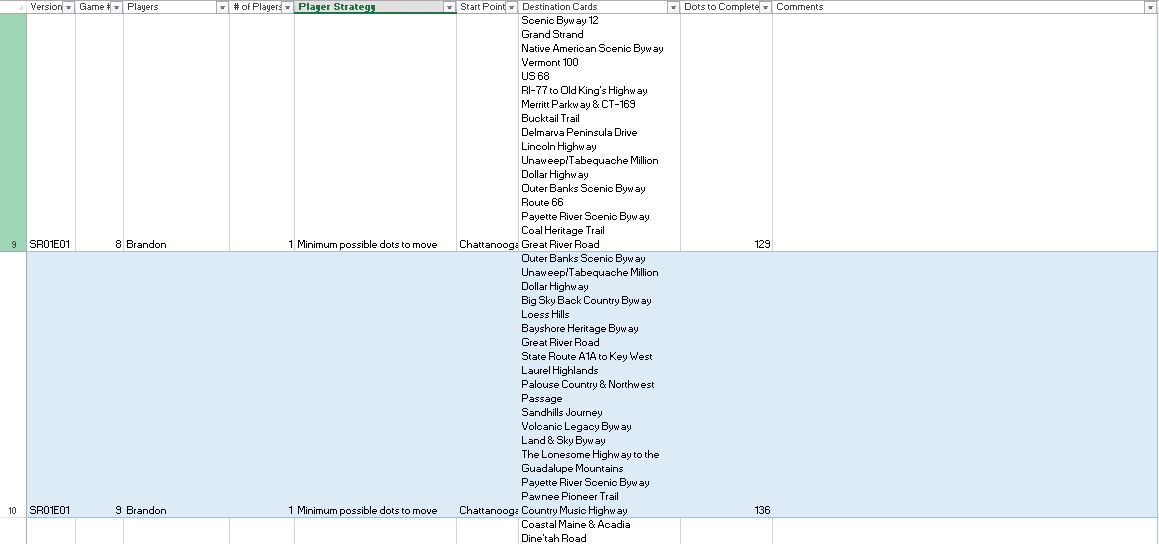Click the Game number 8 cell

(99, 244)
